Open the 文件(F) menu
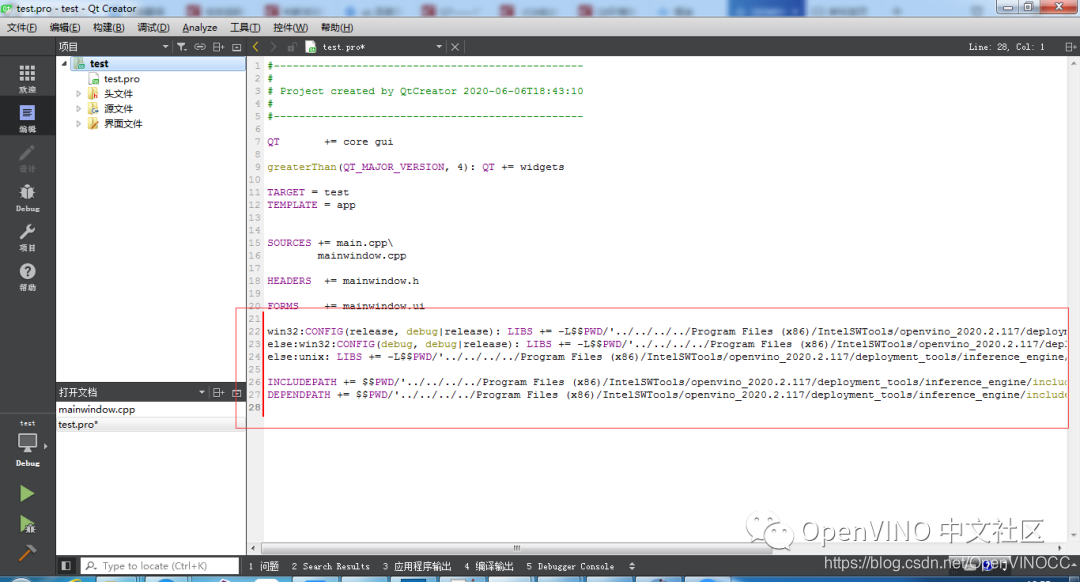Image resolution: width=1080 pixels, height=582 pixels. (22, 28)
